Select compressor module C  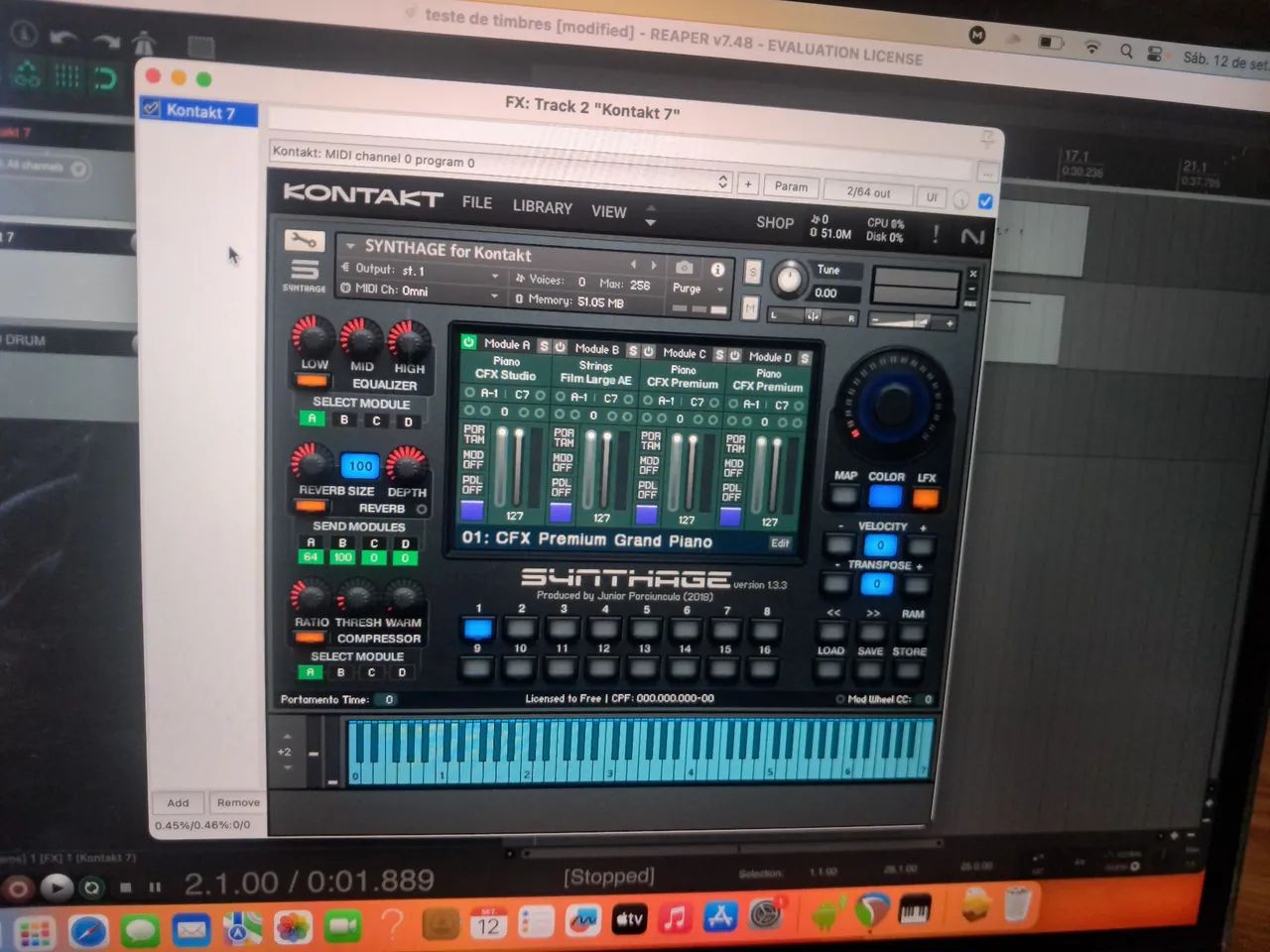[371, 672]
